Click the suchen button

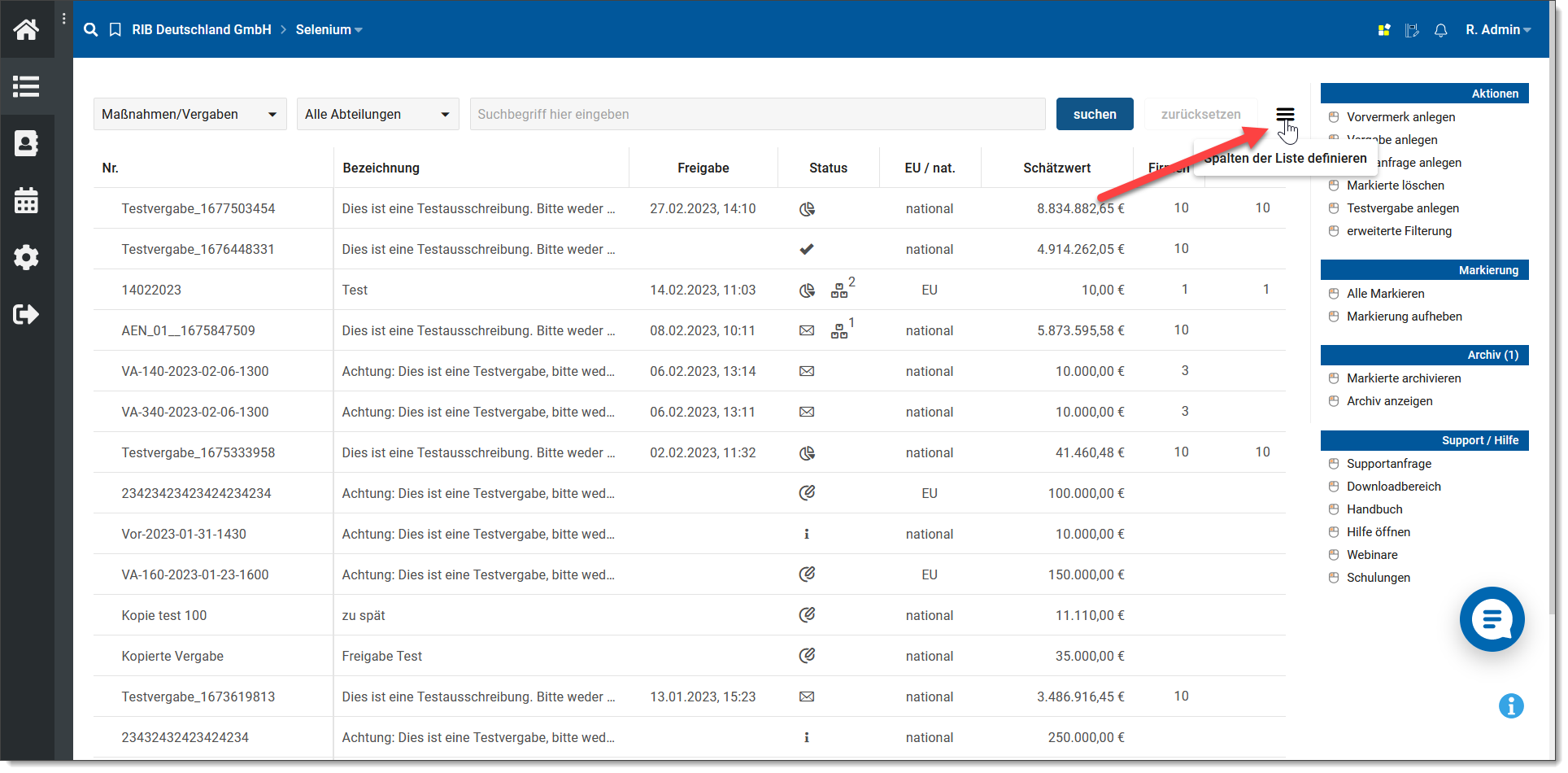1095,114
